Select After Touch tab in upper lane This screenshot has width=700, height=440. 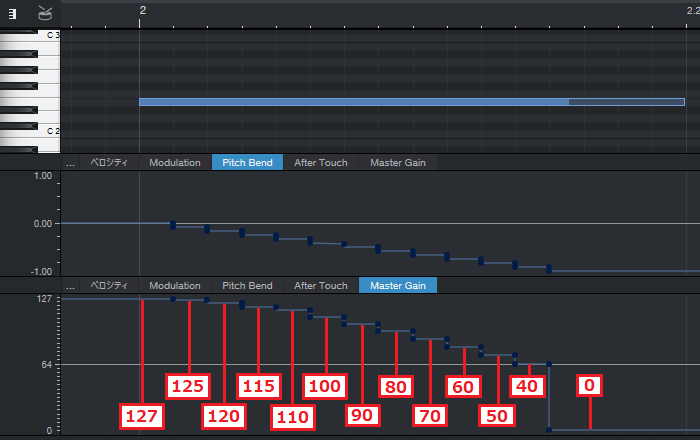[x=321, y=162]
